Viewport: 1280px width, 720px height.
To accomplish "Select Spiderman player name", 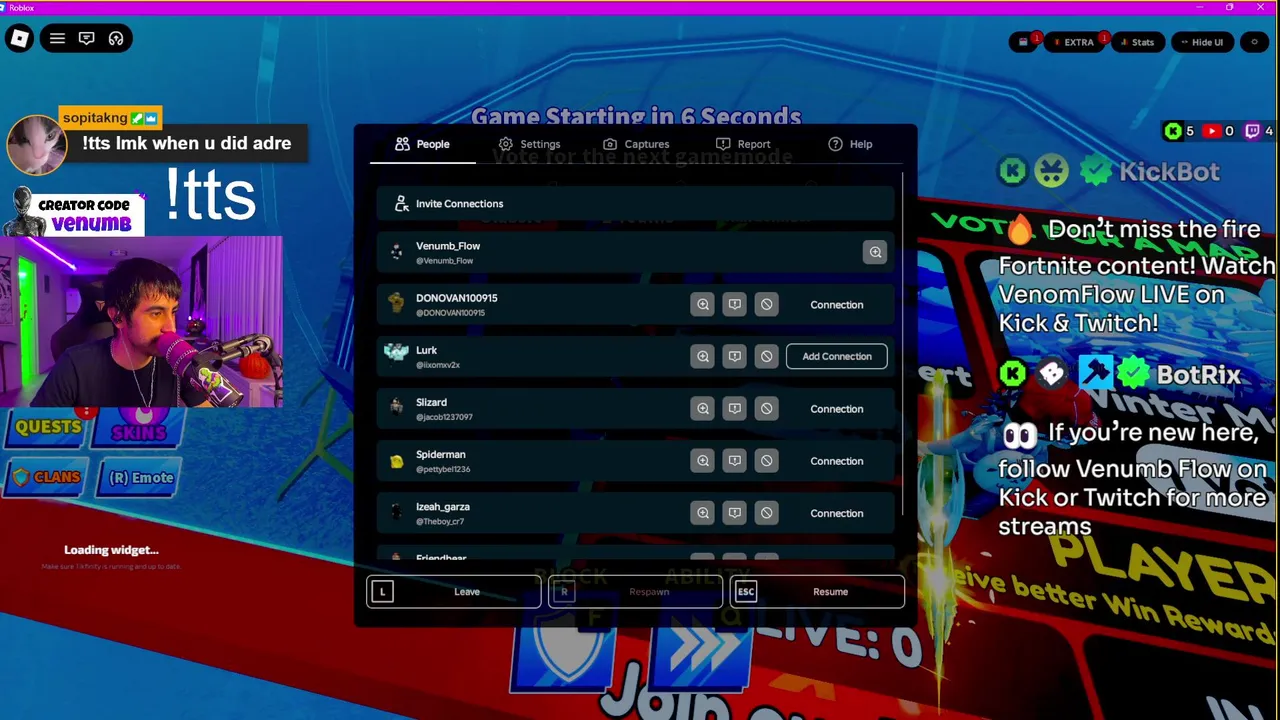I will coord(440,454).
